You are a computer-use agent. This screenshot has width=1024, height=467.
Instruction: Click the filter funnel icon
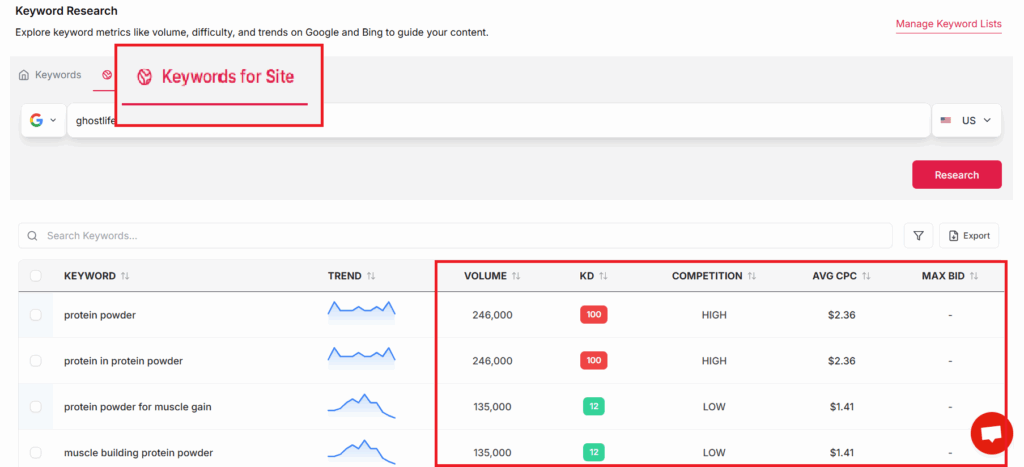point(918,235)
